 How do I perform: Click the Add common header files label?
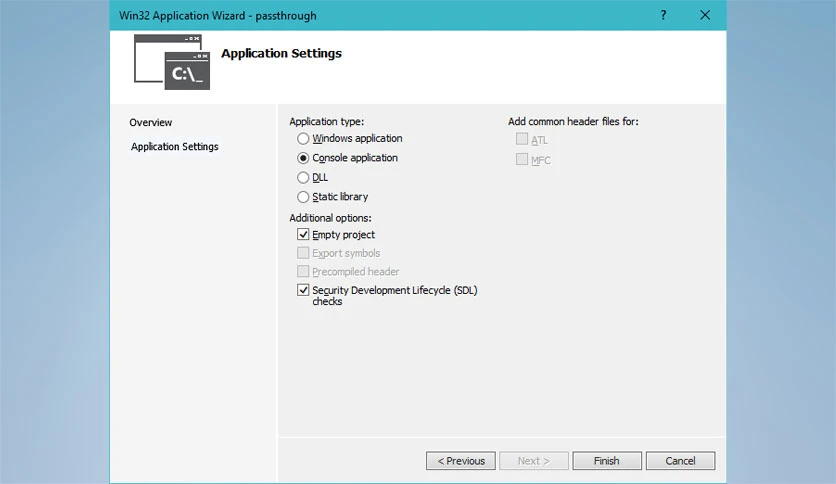point(573,122)
